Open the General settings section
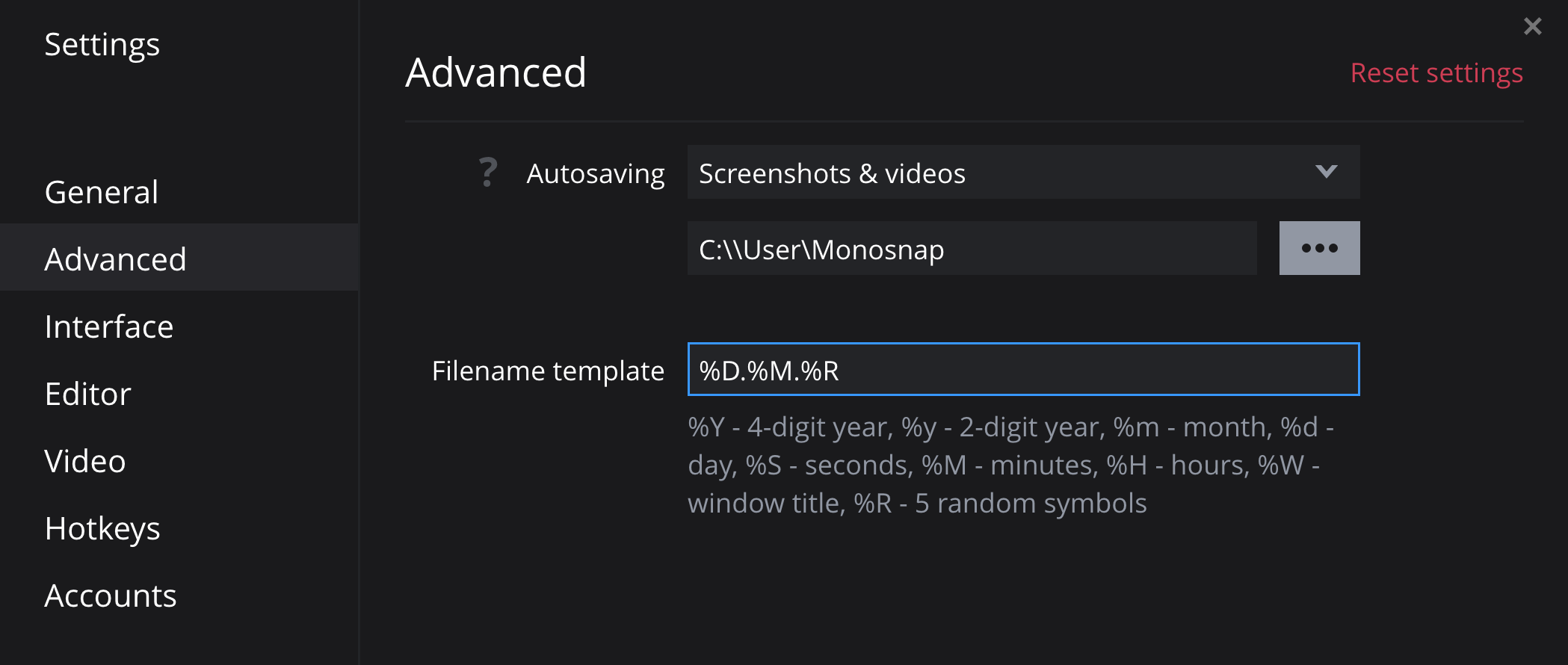The width and height of the screenshot is (1568, 665). click(102, 192)
